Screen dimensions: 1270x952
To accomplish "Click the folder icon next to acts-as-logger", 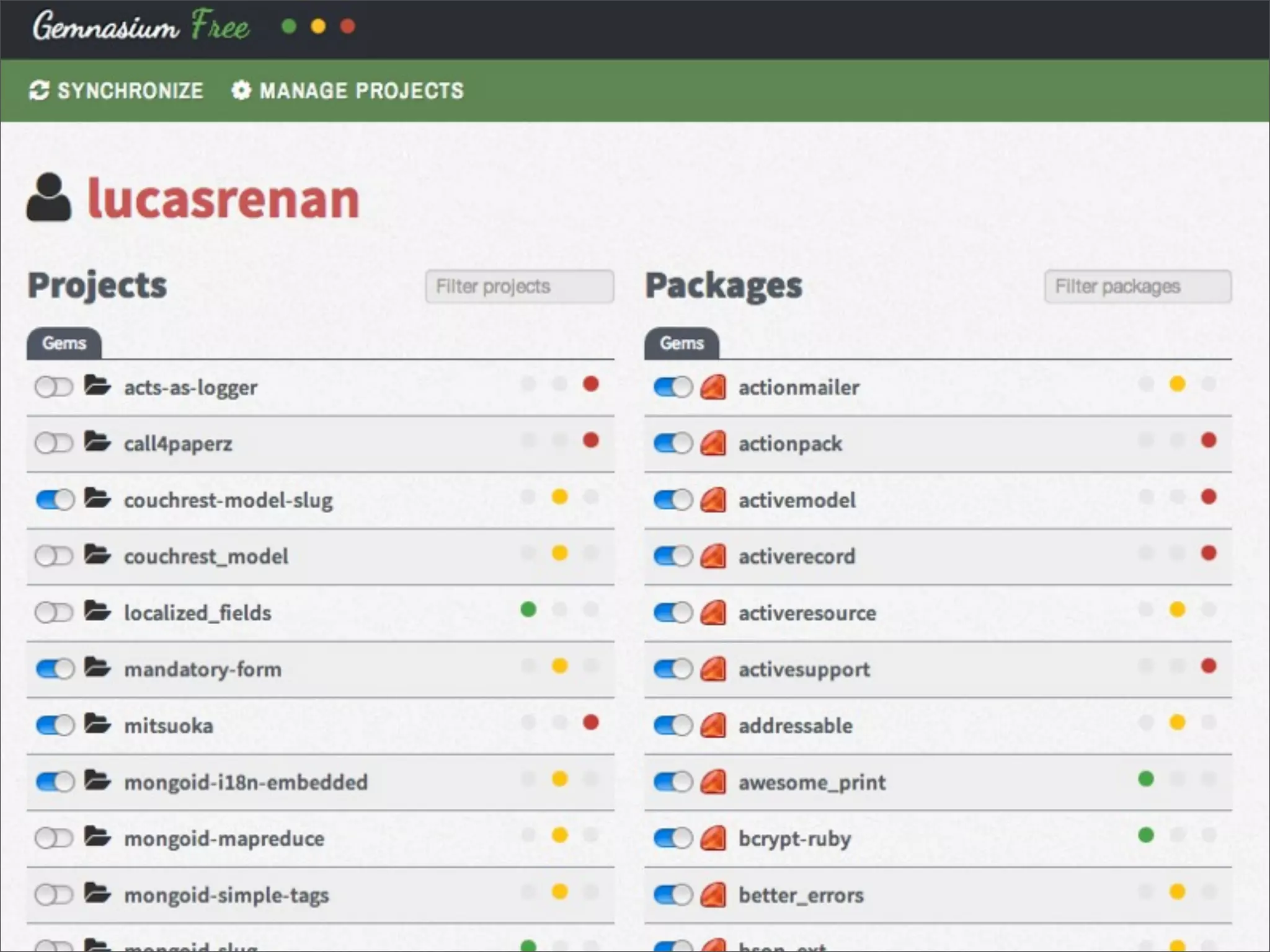I will [x=97, y=386].
